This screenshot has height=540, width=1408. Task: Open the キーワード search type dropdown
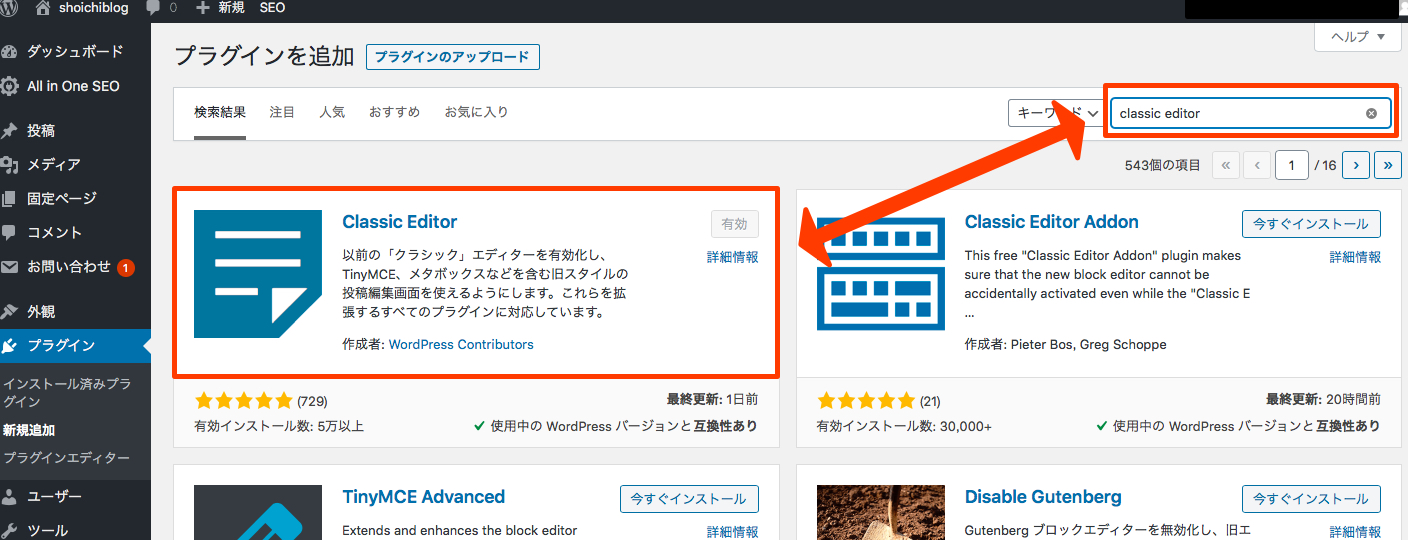[x=1054, y=113]
